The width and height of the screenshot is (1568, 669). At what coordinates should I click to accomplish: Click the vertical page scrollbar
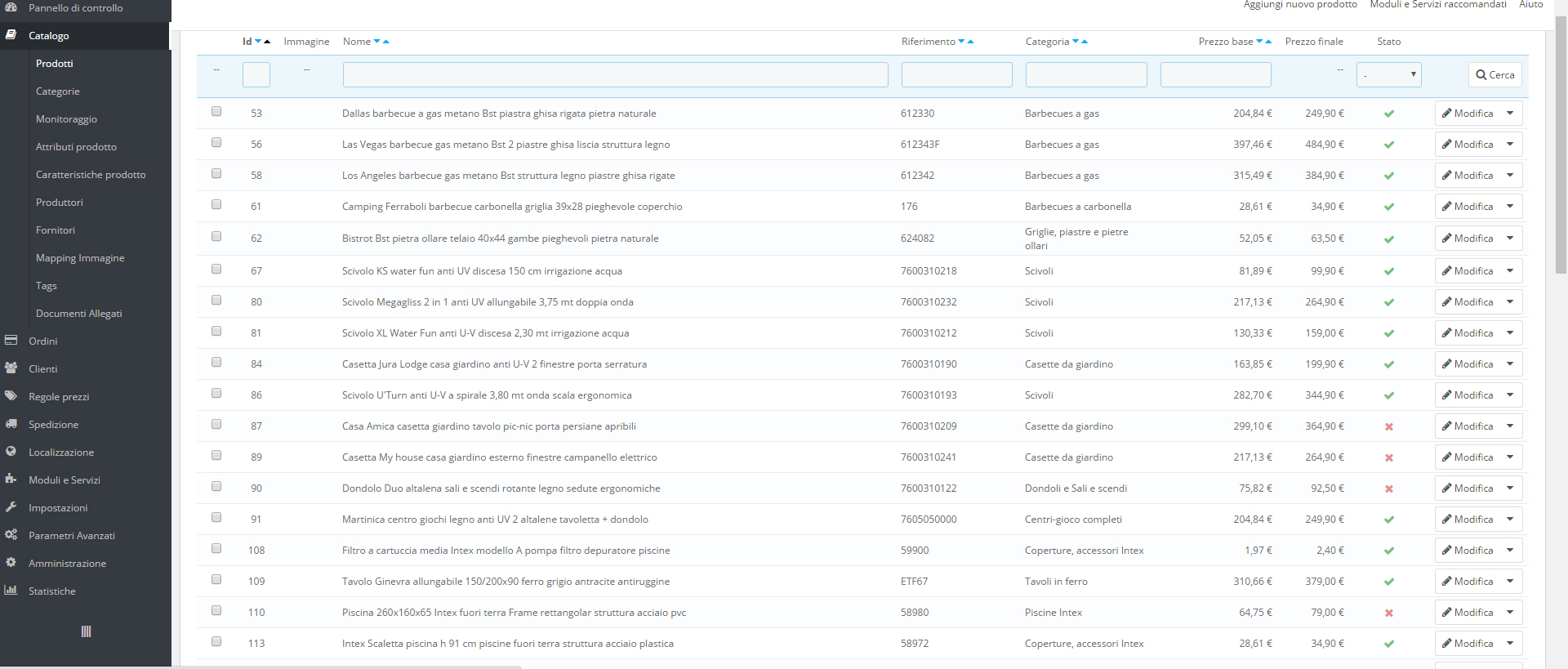point(1561,145)
